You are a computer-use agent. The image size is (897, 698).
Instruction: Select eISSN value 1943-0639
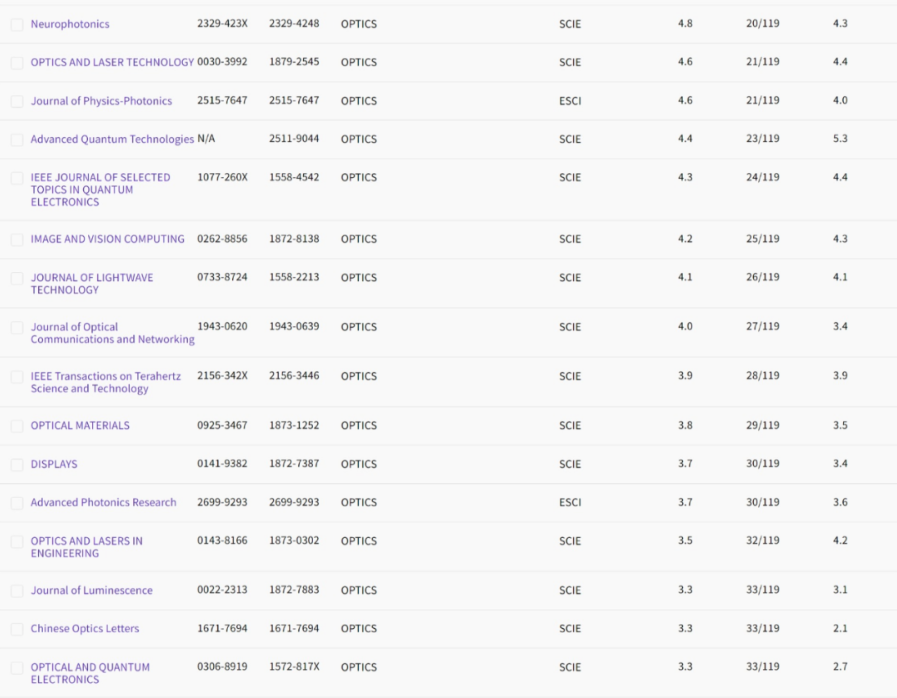click(x=294, y=326)
